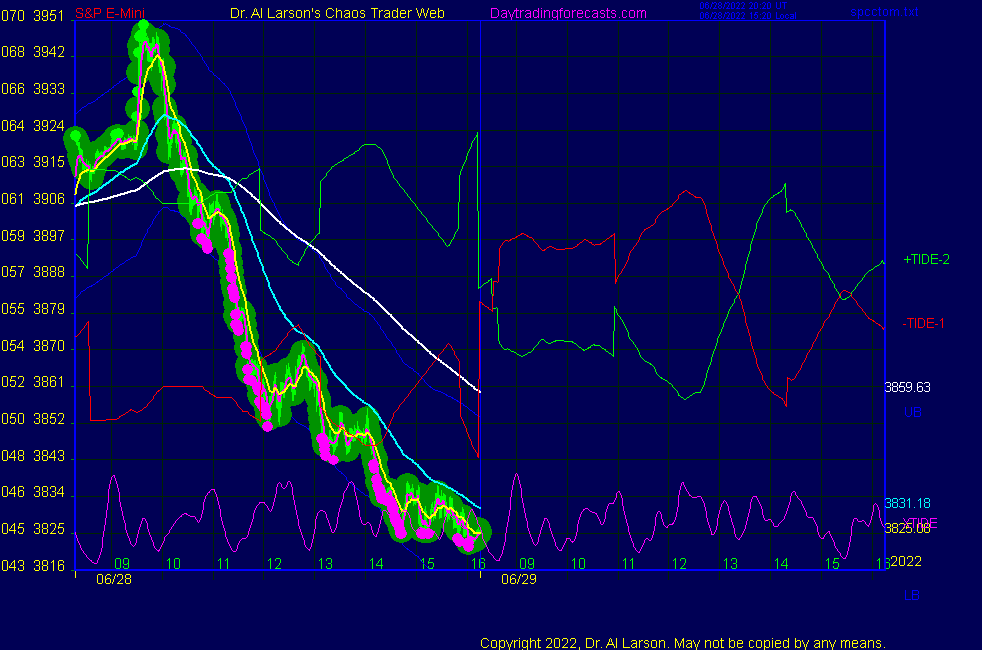The height and width of the screenshot is (650, 982).
Task: Select the blue LB band label
Action: coord(912,595)
